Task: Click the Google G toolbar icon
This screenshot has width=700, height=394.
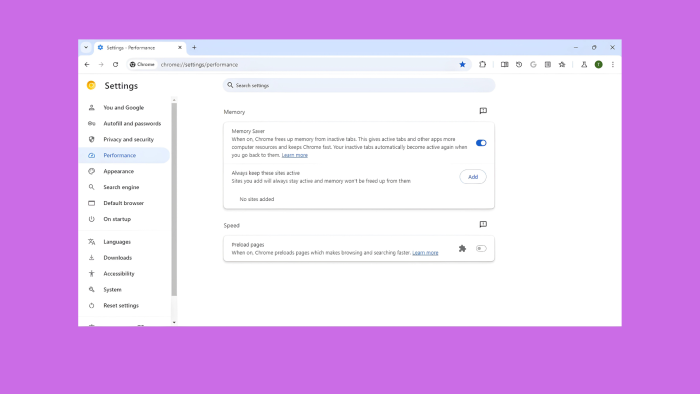Action: [533, 65]
